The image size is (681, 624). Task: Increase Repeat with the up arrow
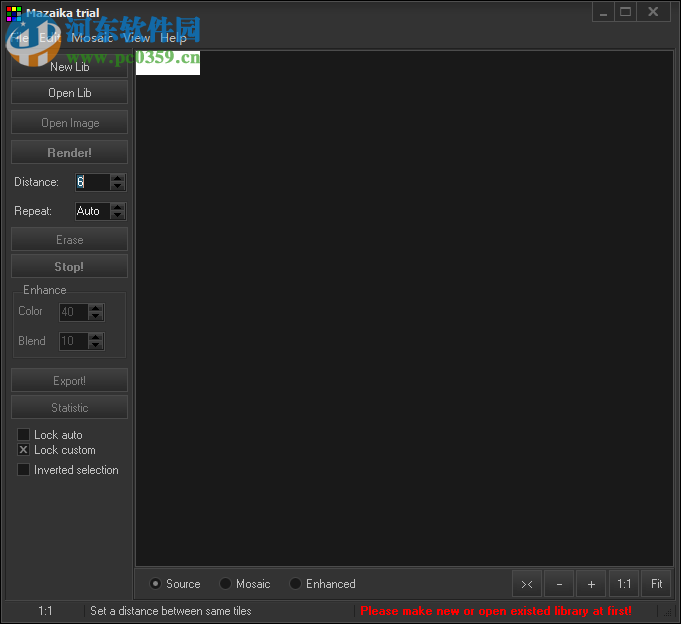tap(118, 207)
